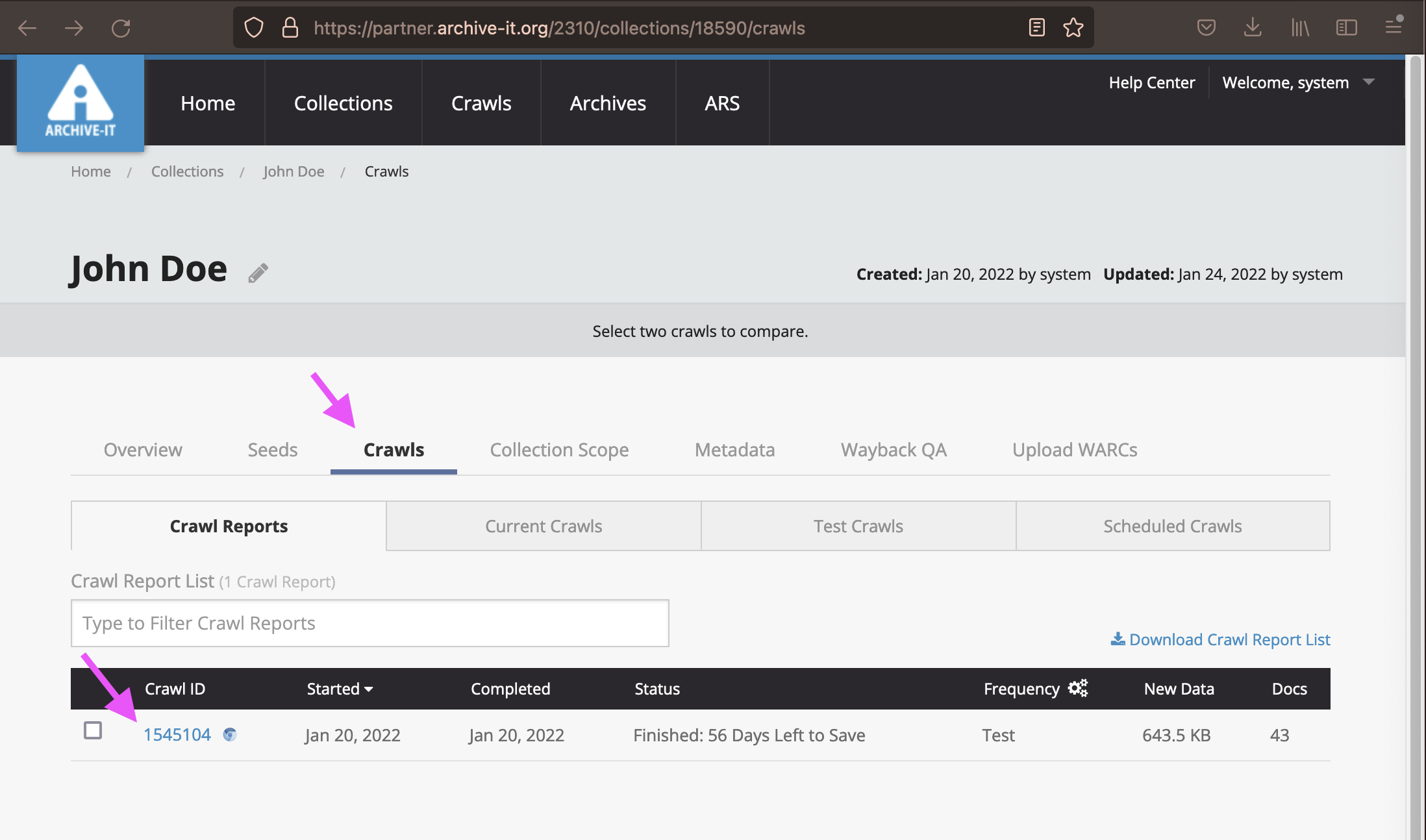Toggle the browser sidebar icon

click(1346, 28)
